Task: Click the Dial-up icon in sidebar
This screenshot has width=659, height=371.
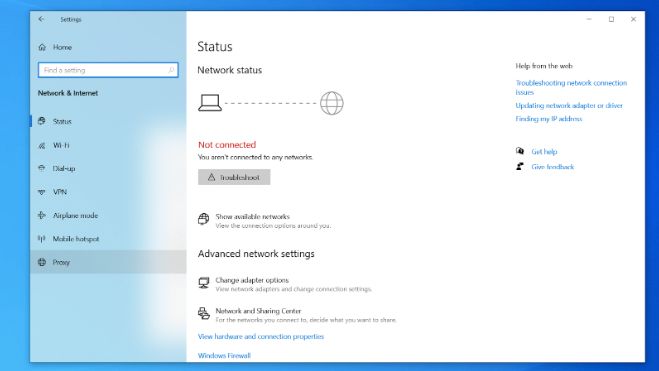Action: [42, 168]
